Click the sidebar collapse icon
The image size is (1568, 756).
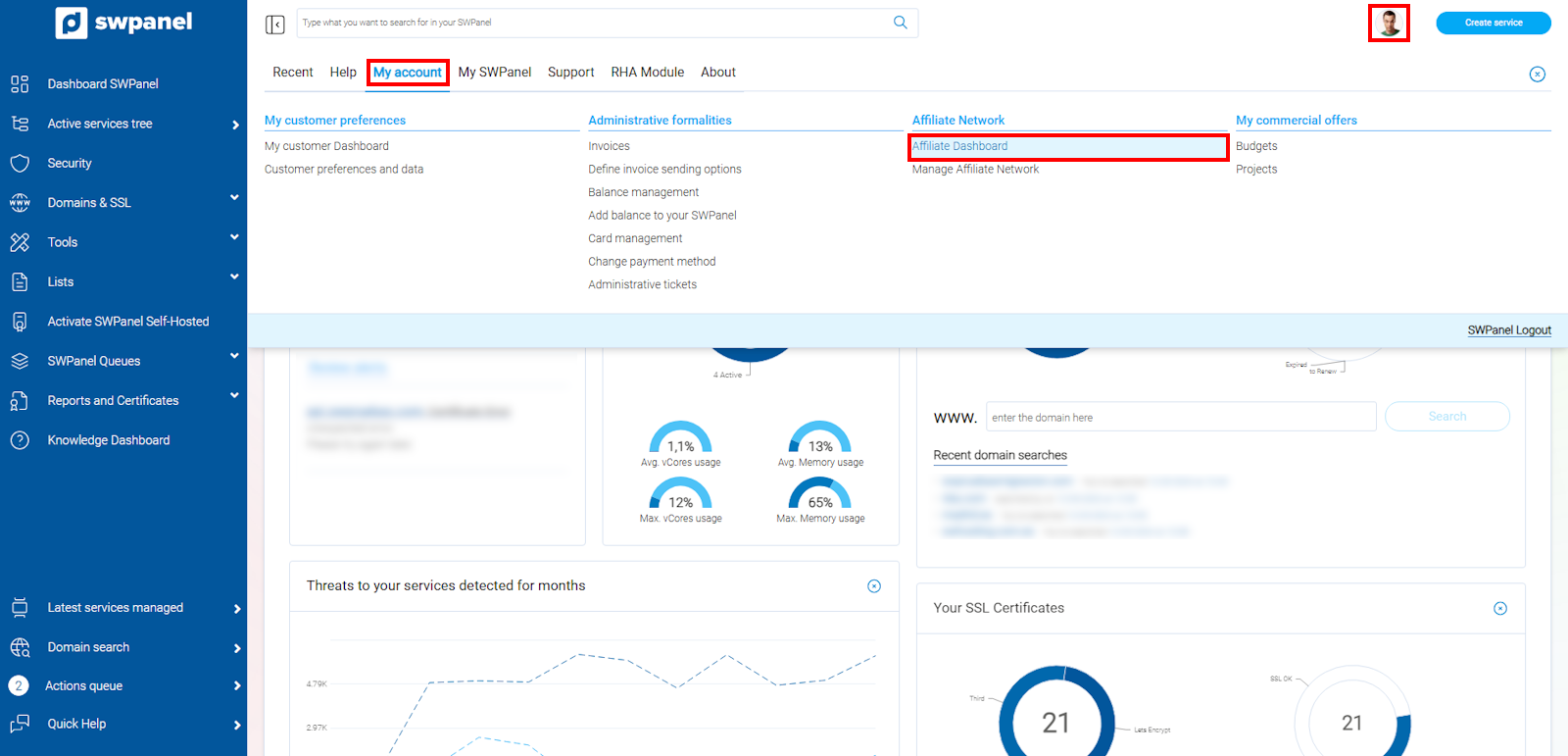point(275,24)
